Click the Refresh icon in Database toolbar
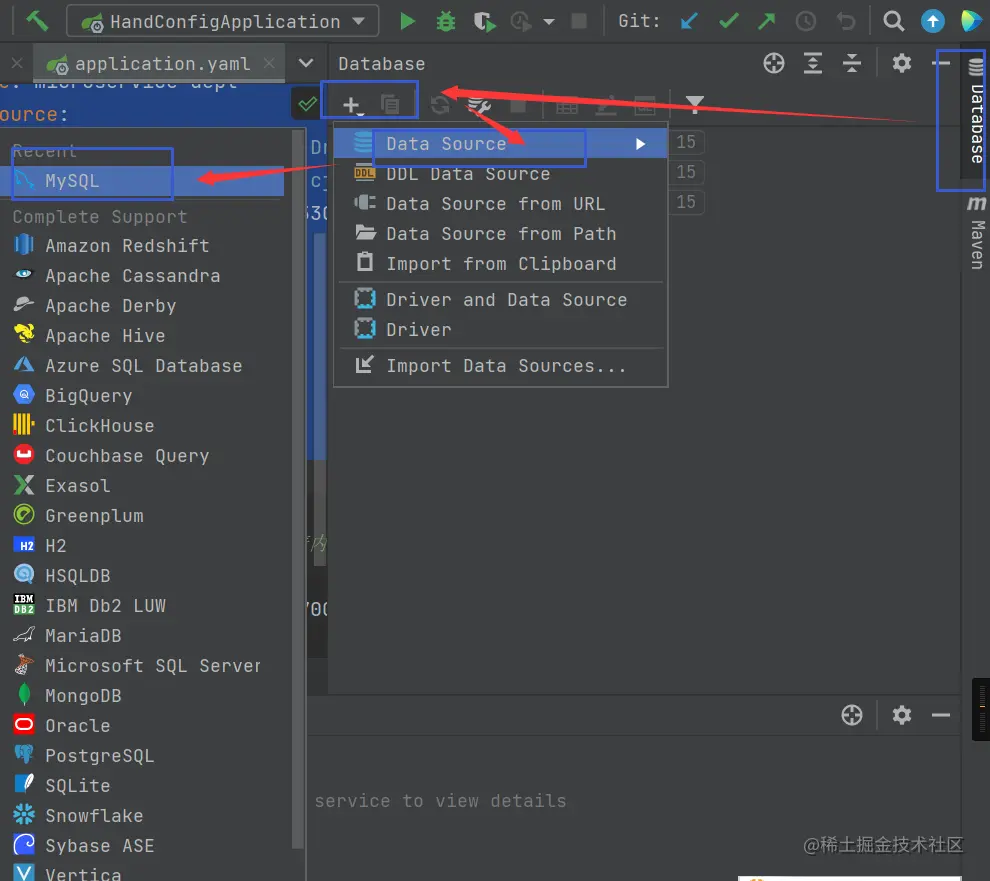Viewport: 990px width, 881px height. [440, 104]
